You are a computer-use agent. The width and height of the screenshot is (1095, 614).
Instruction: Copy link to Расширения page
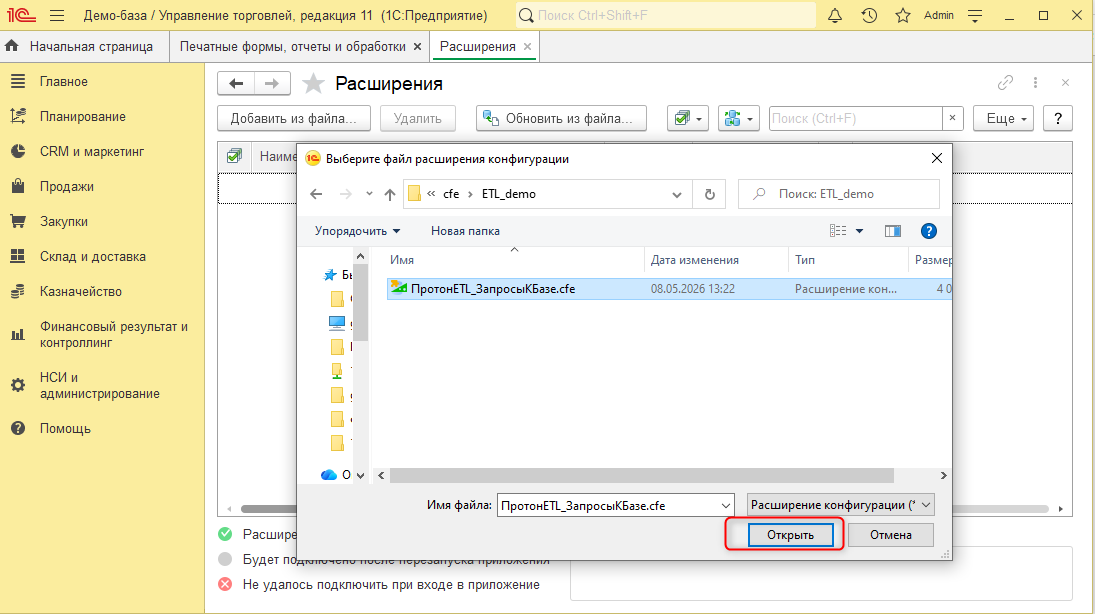coord(1005,83)
